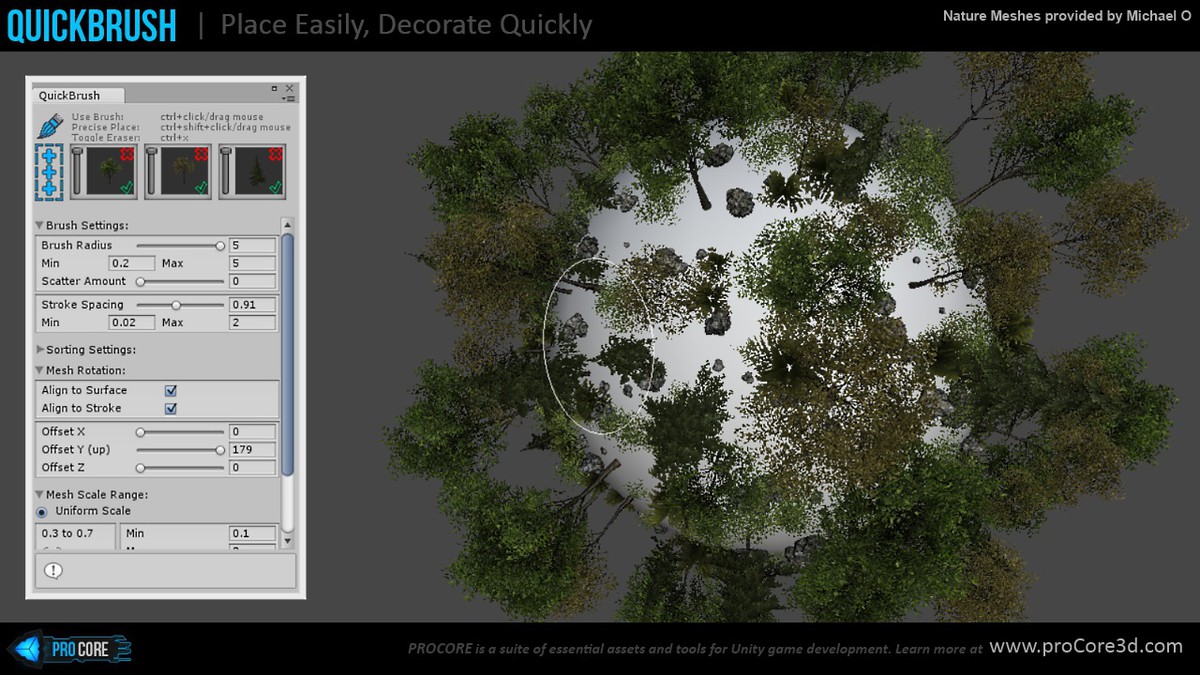
Task: Remove the second tree prefab with red X
Action: click(x=202, y=154)
